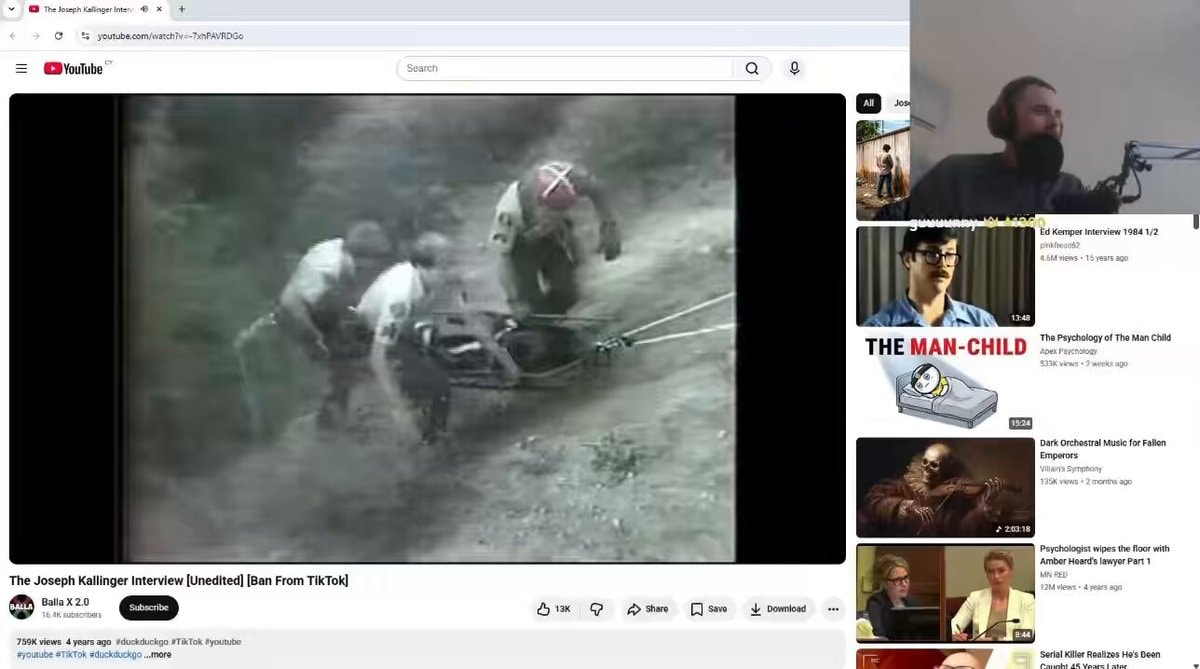Open Balla X 2.0 channel avatar
This screenshot has height=669, width=1200.
pos(21,607)
